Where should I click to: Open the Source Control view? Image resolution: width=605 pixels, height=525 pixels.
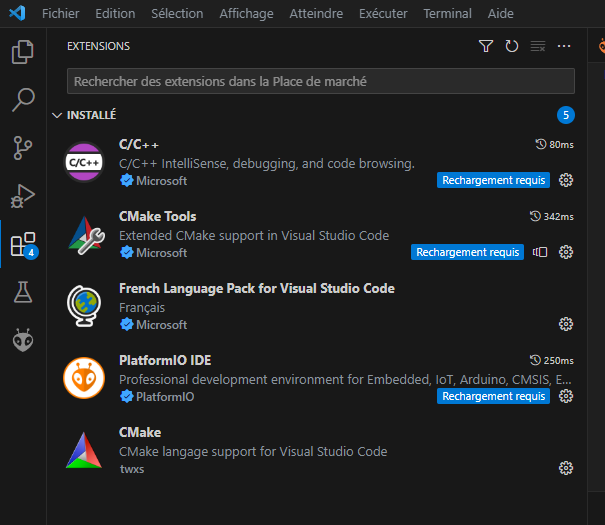click(x=23, y=148)
